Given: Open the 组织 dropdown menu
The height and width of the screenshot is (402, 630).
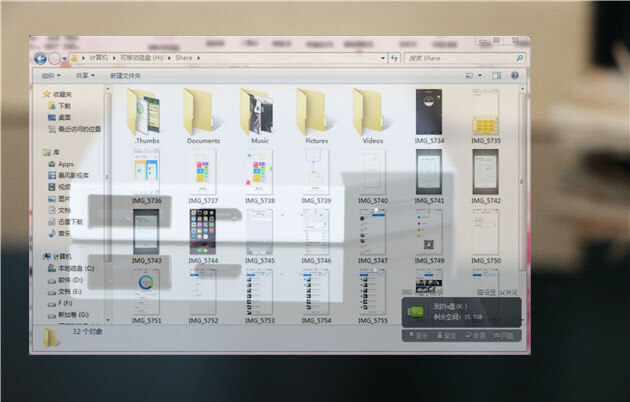Looking at the screenshot, I should point(49,75).
